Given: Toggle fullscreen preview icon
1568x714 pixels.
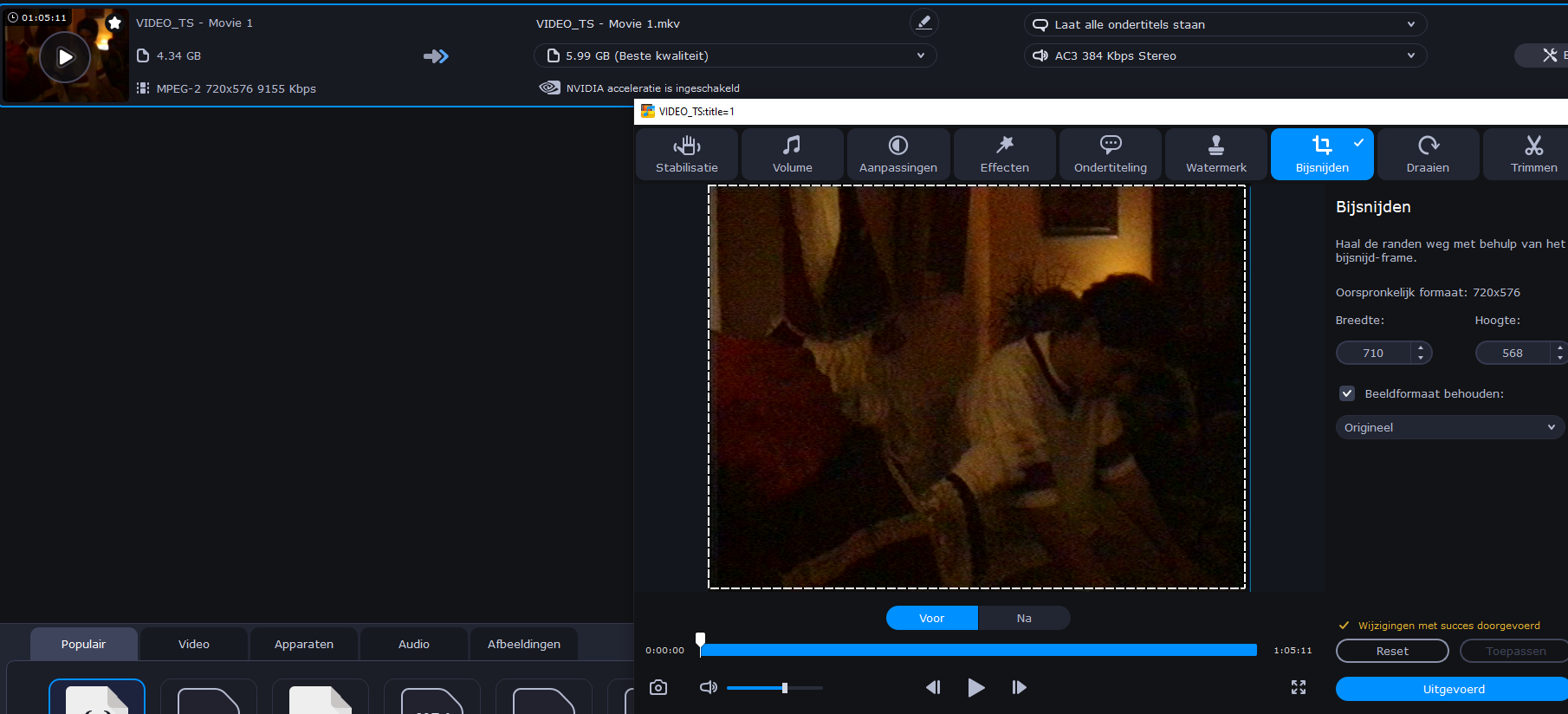Looking at the screenshot, I should pyautogui.click(x=1298, y=687).
